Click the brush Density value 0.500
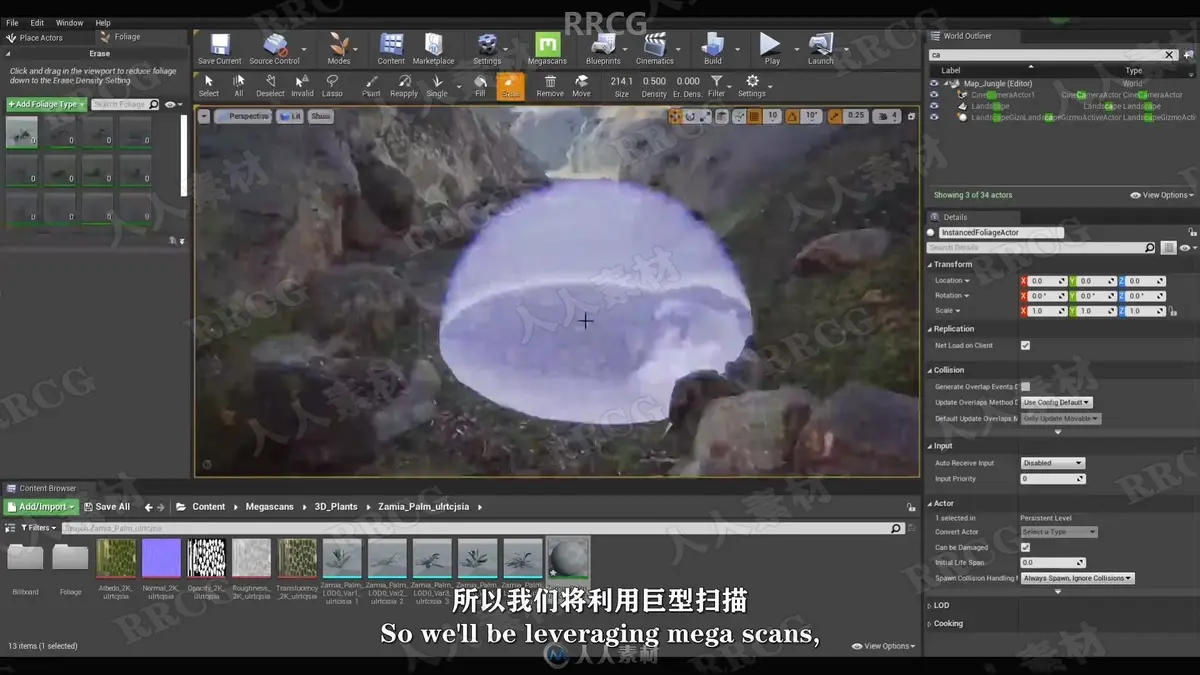The height and width of the screenshot is (675, 1200). pos(654,82)
